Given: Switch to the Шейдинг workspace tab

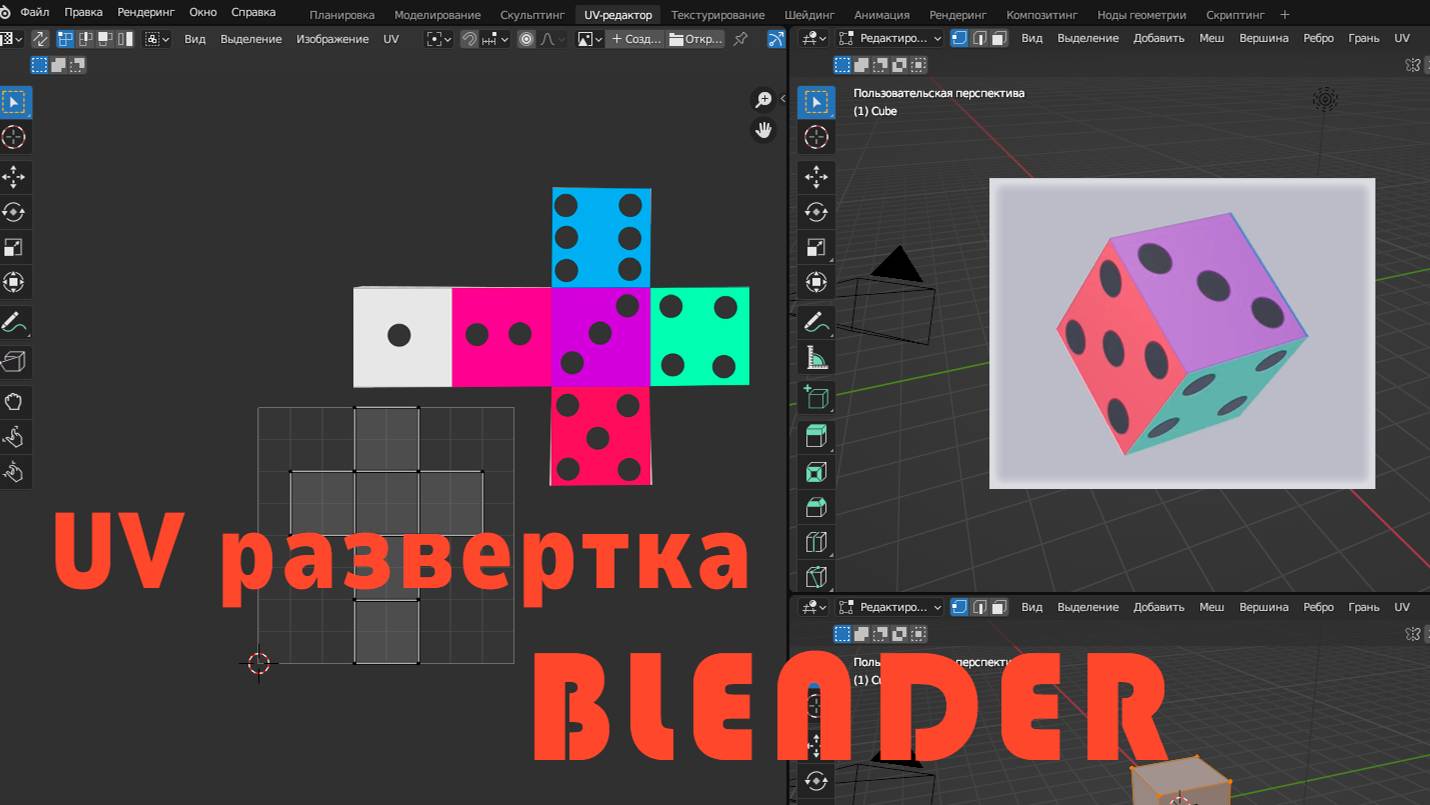Looking at the screenshot, I should click(809, 15).
